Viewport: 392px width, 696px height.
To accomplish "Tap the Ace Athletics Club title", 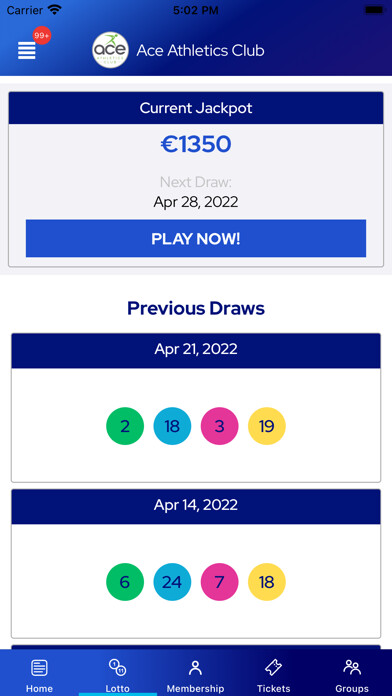I will pyautogui.click(x=200, y=50).
